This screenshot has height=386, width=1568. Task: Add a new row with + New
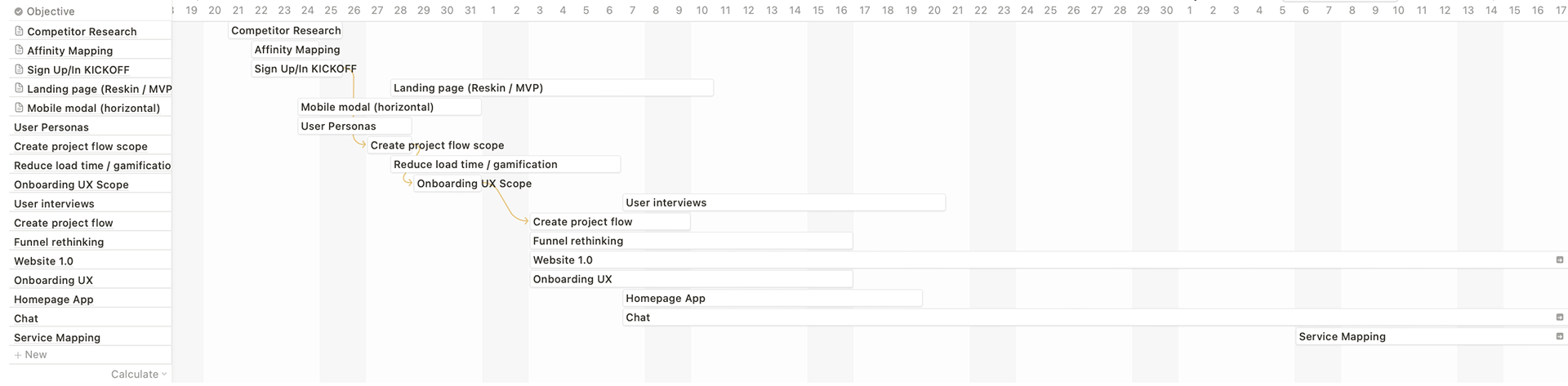(x=31, y=355)
